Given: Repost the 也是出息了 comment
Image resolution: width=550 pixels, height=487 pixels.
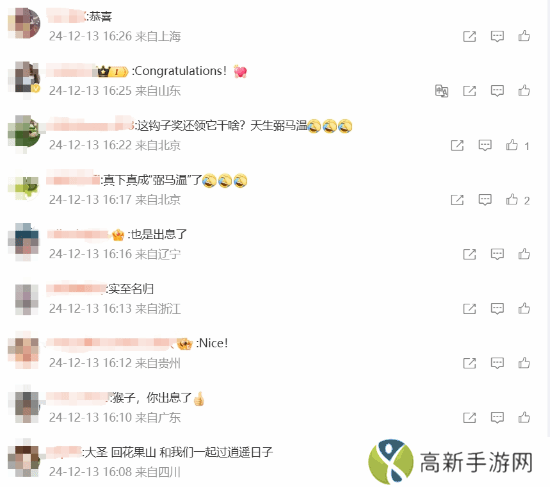Looking at the screenshot, I should pyautogui.click(x=469, y=254).
